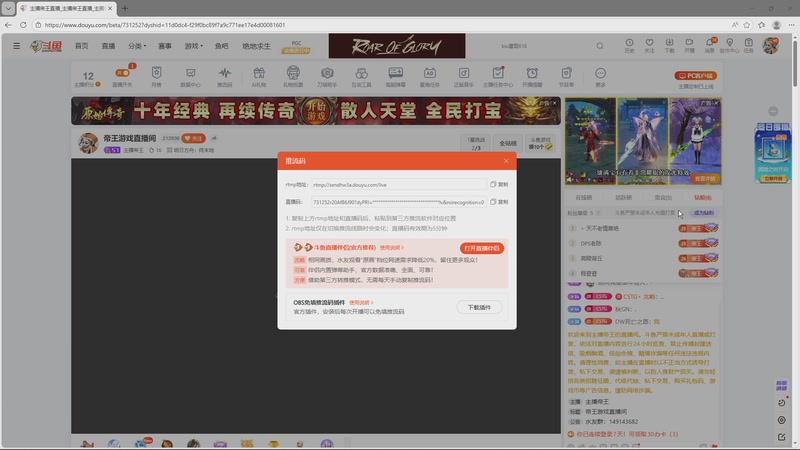
Task: Open the 下载 download icon
Action: [669, 45]
